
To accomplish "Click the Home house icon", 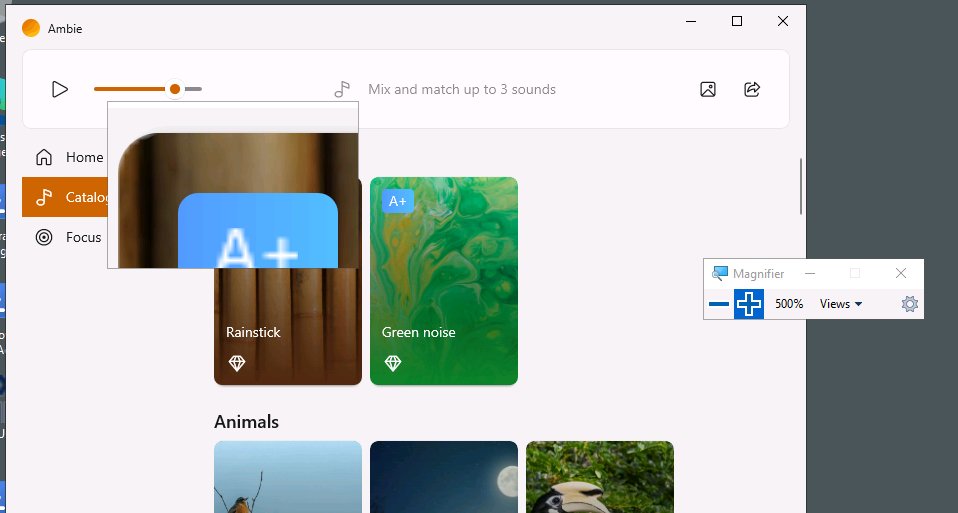I will (x=44, y=157).
